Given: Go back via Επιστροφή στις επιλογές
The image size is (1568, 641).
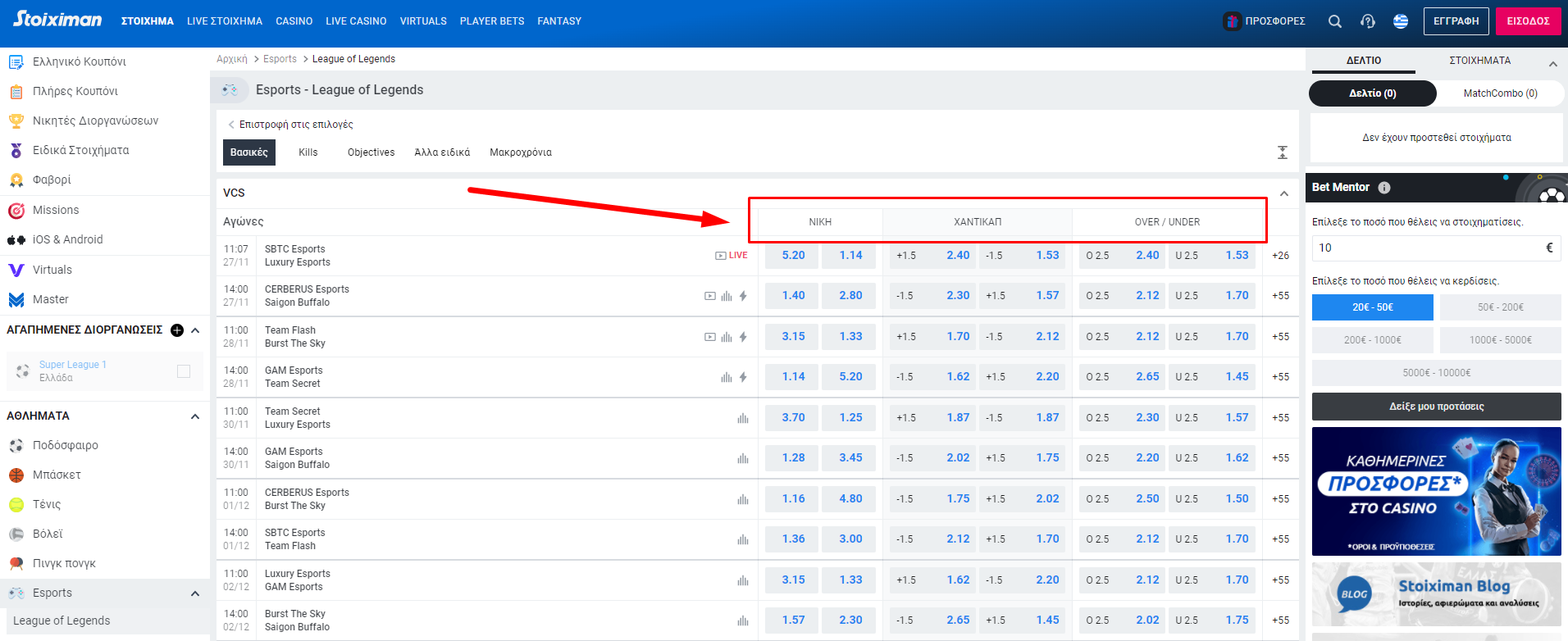Looking at the screenshot, I should (x=290, y=125).
